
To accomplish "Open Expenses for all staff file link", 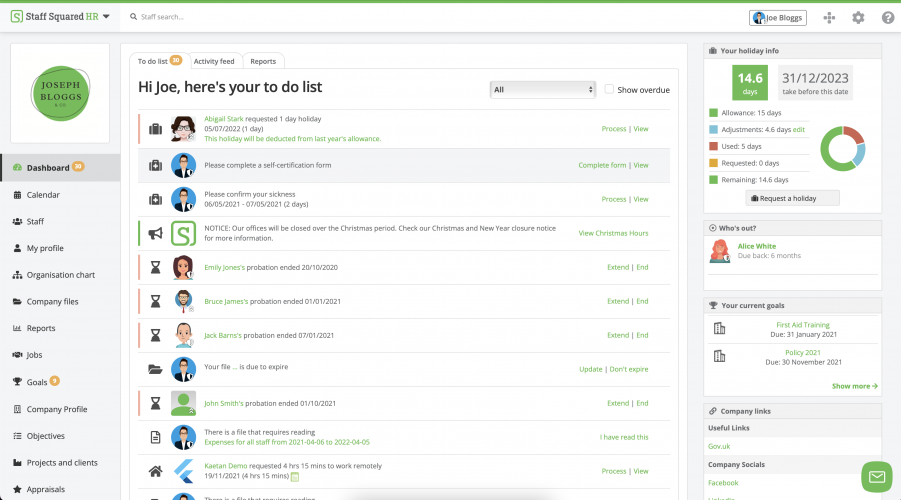I will coord(287,442).
